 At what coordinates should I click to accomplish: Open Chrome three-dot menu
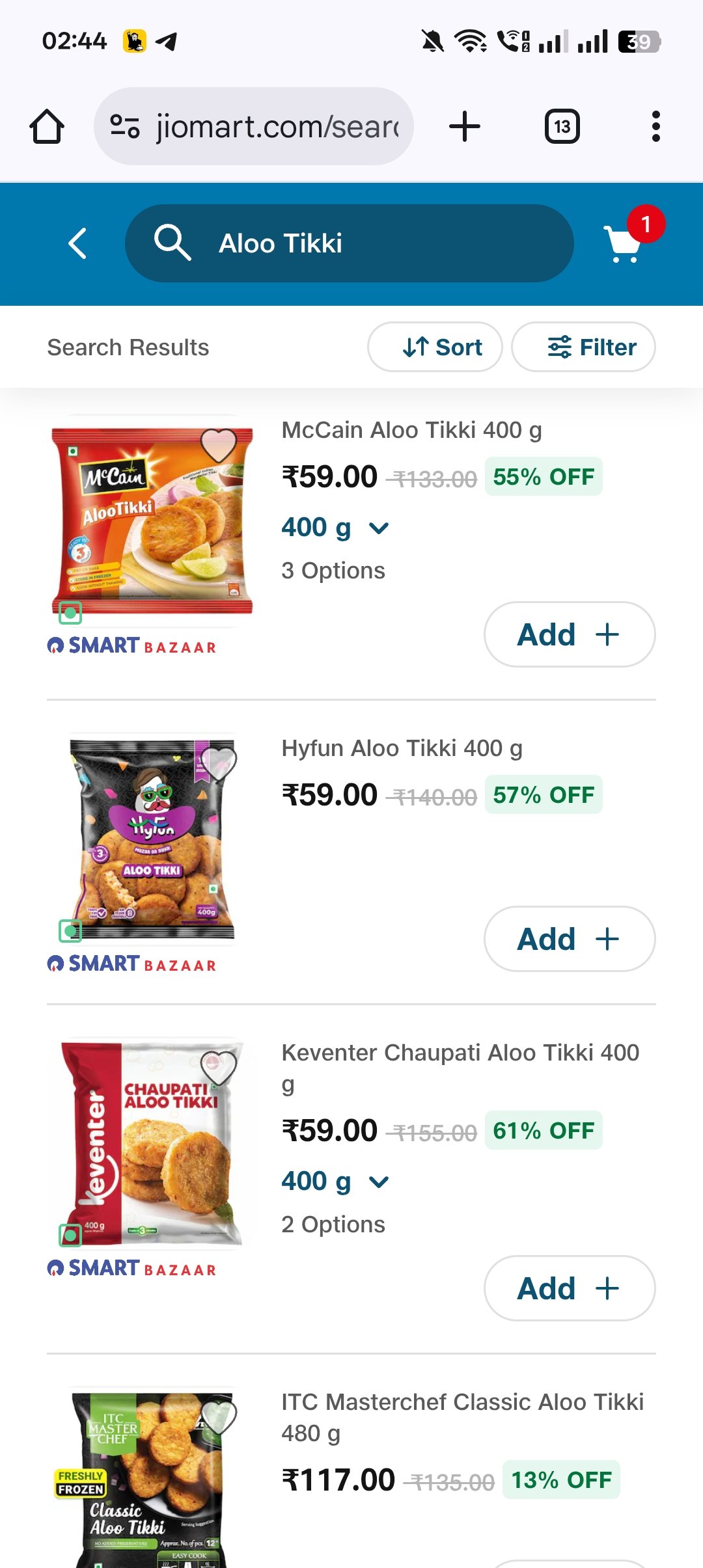coord(655,126)
